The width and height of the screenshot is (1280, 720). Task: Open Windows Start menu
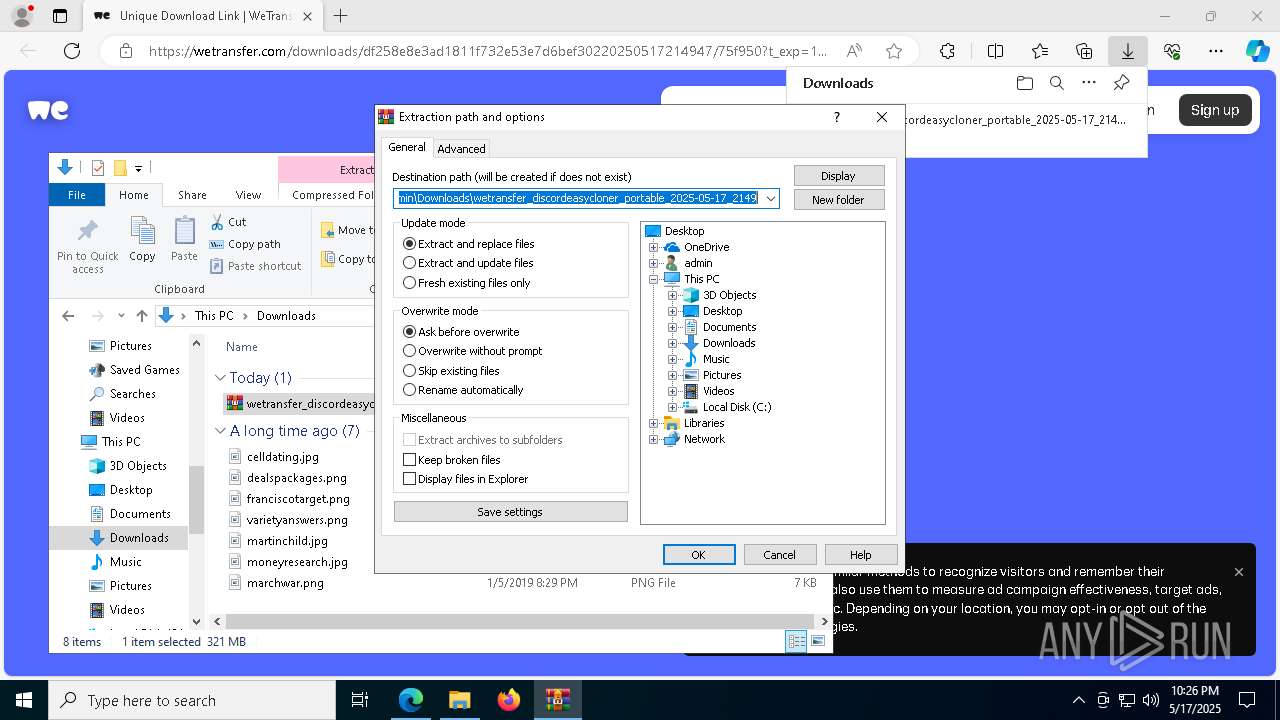click(24, 700)
